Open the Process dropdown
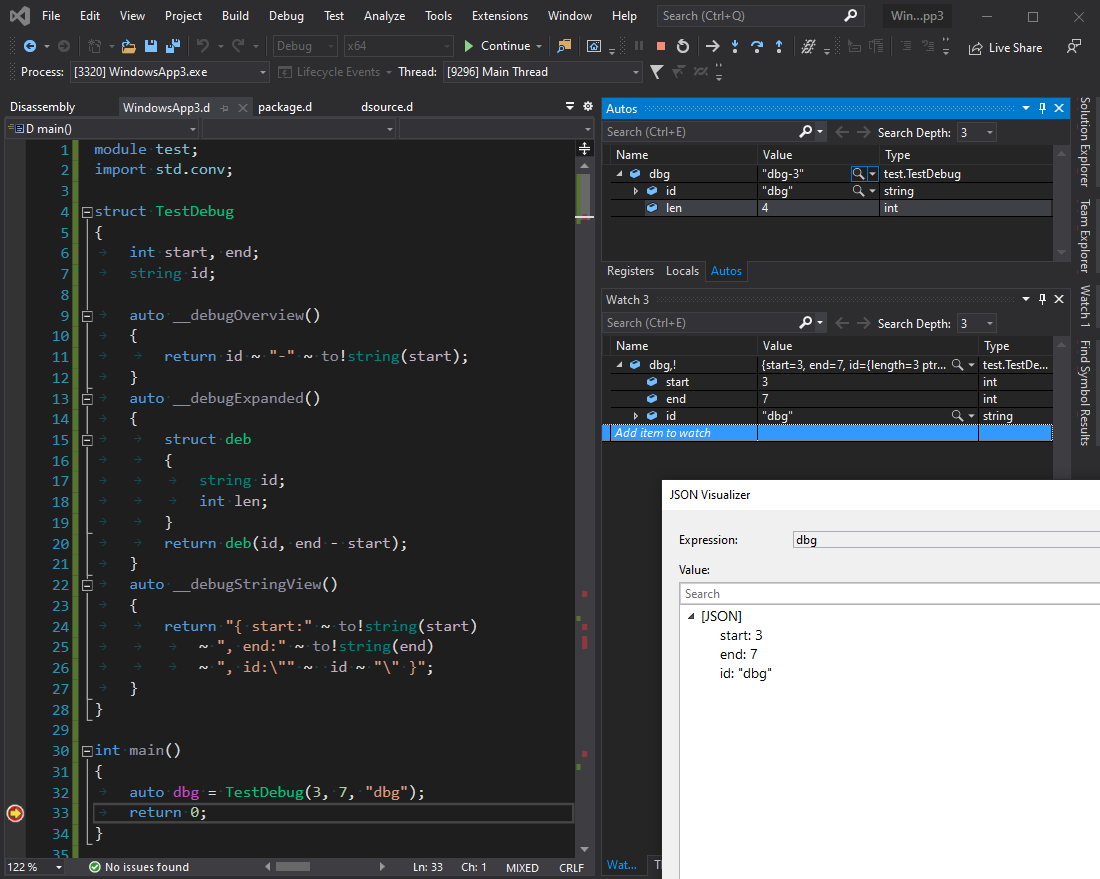This screenshot has width=1100, height=879. pyautogui.click(x=263, y=72)
